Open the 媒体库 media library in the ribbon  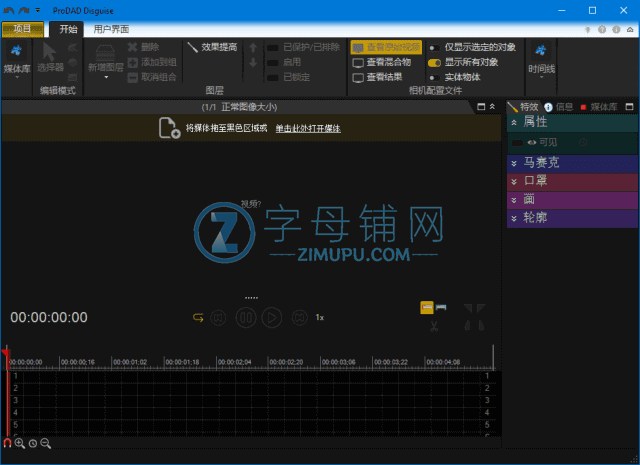[17, 60]
